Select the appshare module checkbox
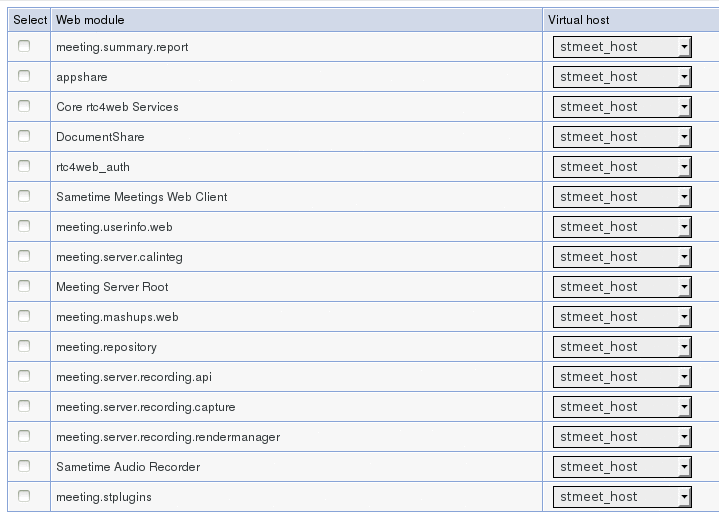 pos(24,76)
